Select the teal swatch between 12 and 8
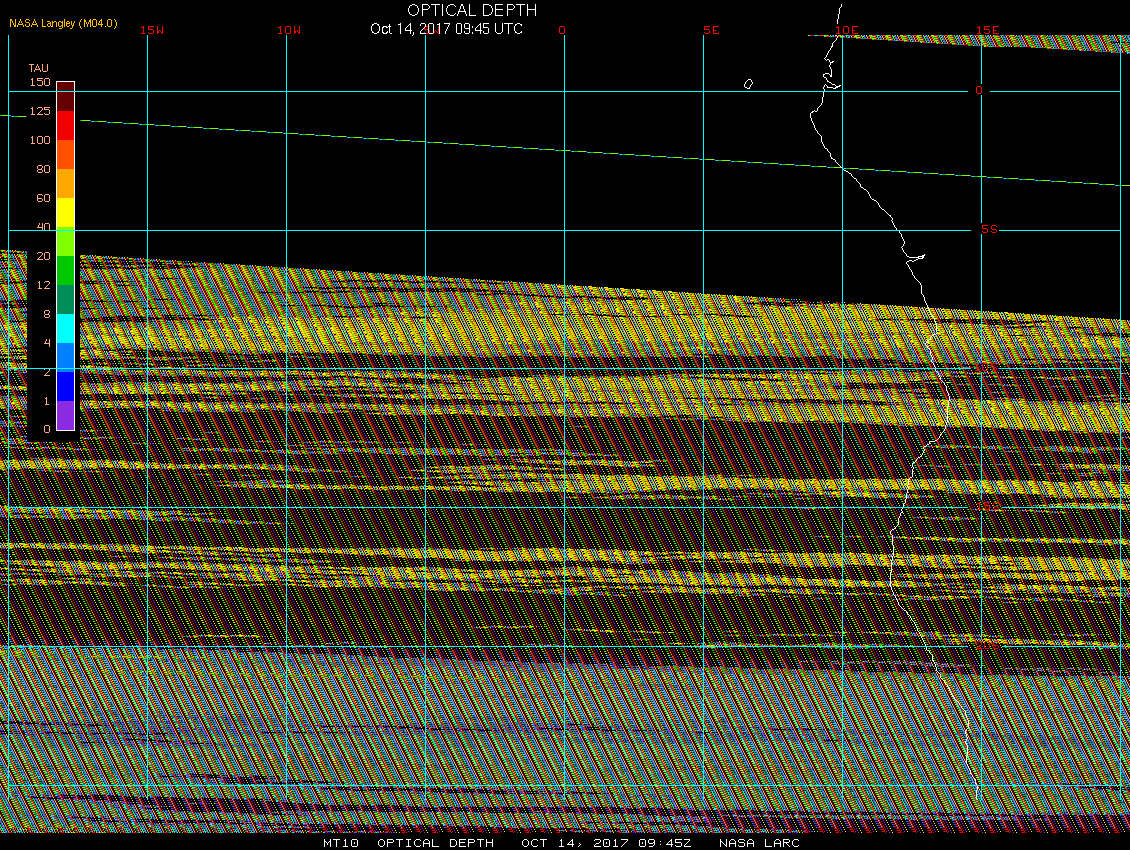1130x850 pixels. 66,299
